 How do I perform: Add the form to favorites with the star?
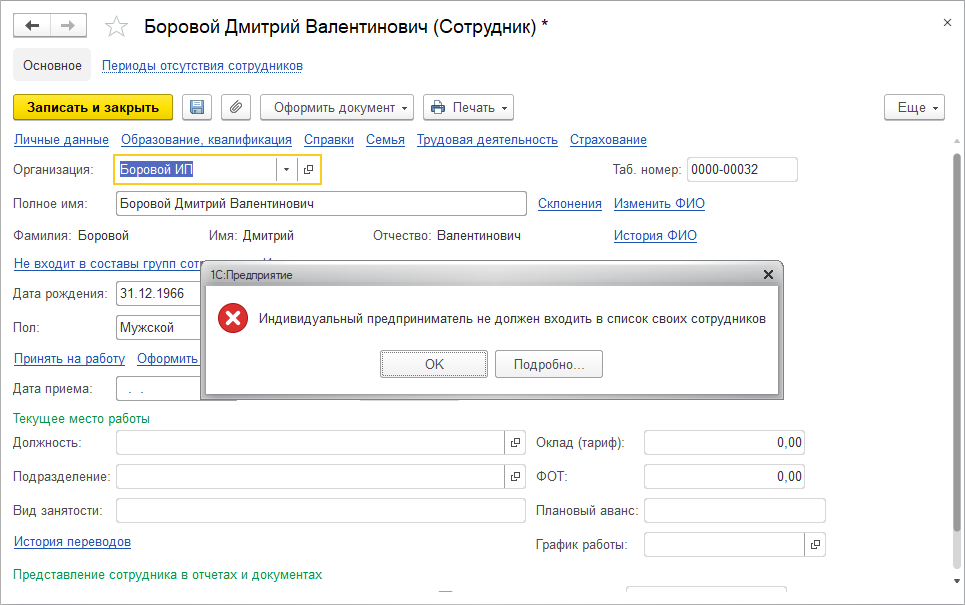[117, 27]
